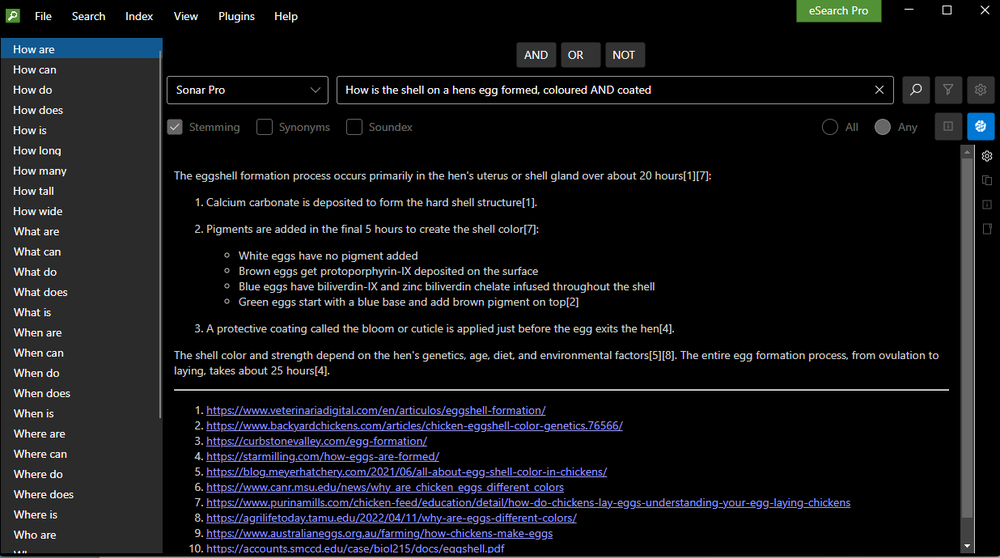Select "When does" in the sidebar

81,393
